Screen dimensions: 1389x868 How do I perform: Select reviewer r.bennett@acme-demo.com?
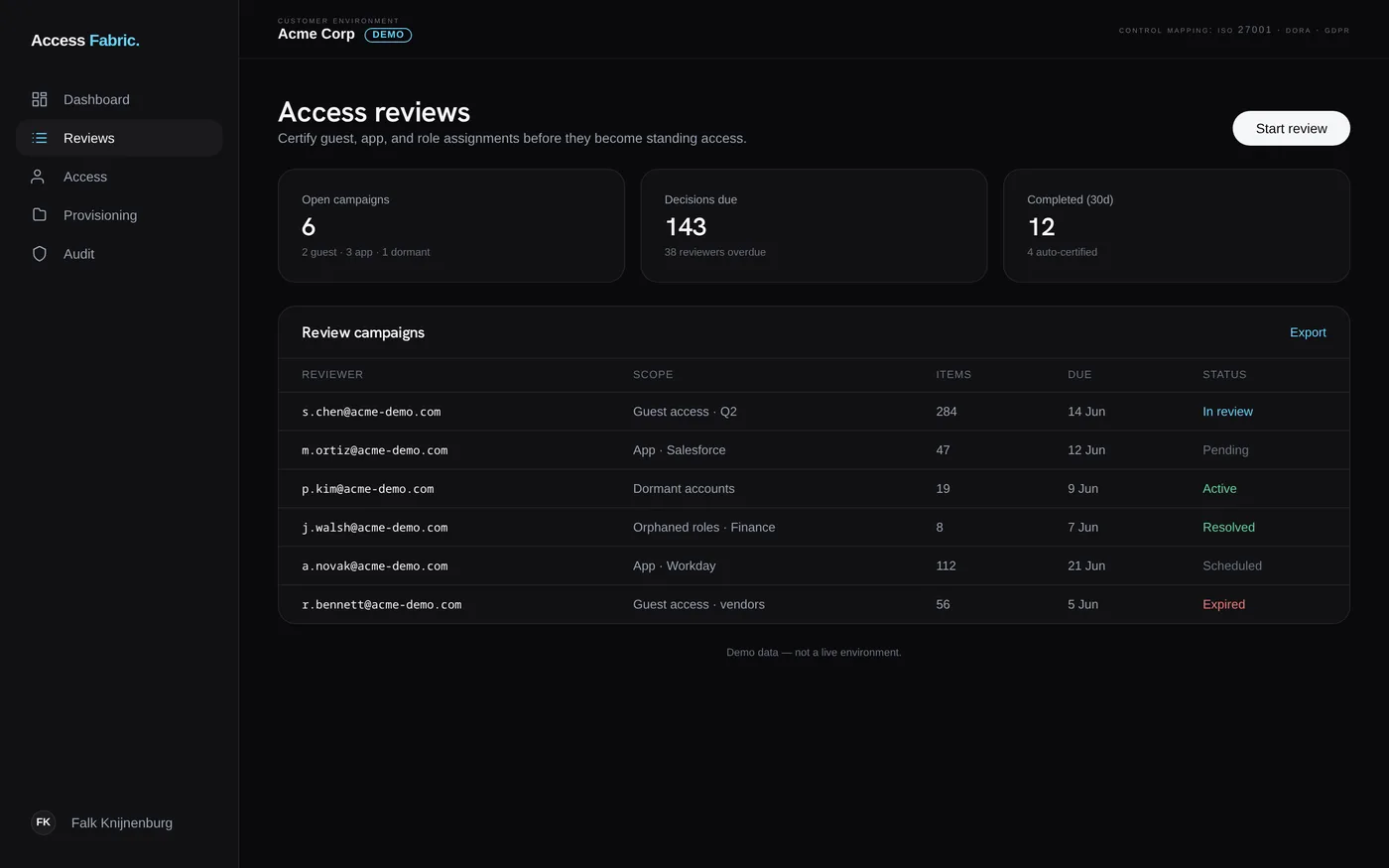click(382, 605)
